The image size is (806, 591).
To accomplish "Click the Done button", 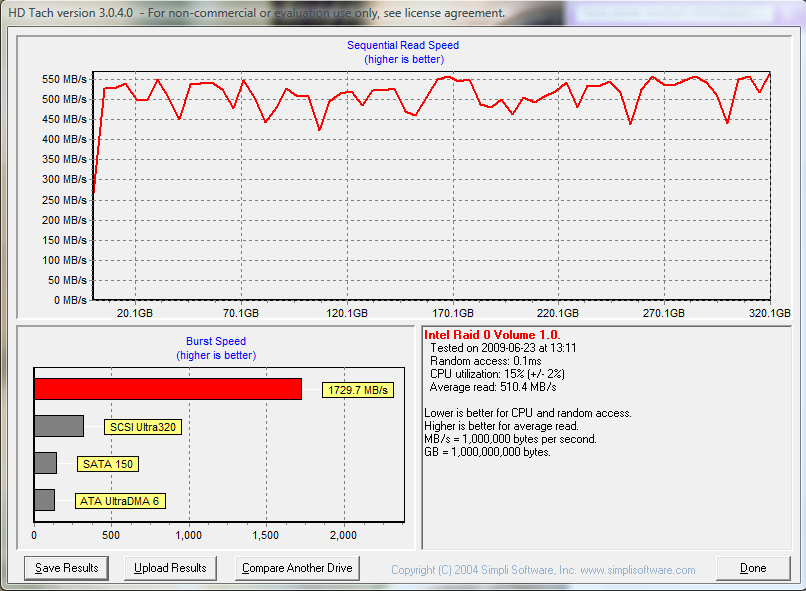I will [x=752, y=568].
